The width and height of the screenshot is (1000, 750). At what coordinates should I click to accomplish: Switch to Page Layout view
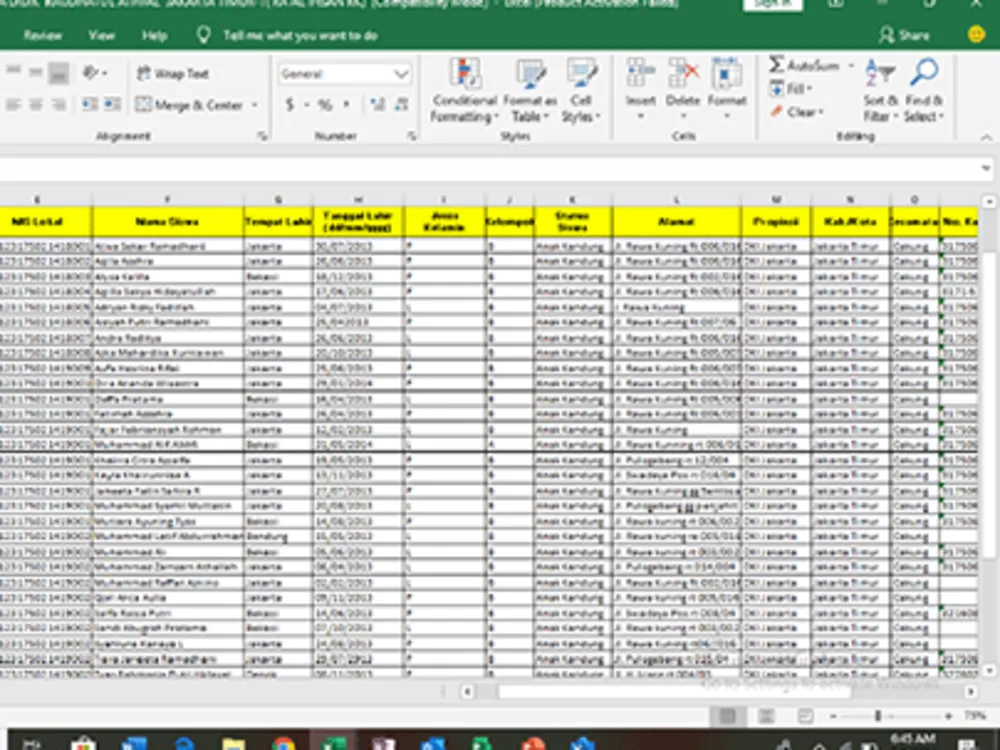coord(766,716)
